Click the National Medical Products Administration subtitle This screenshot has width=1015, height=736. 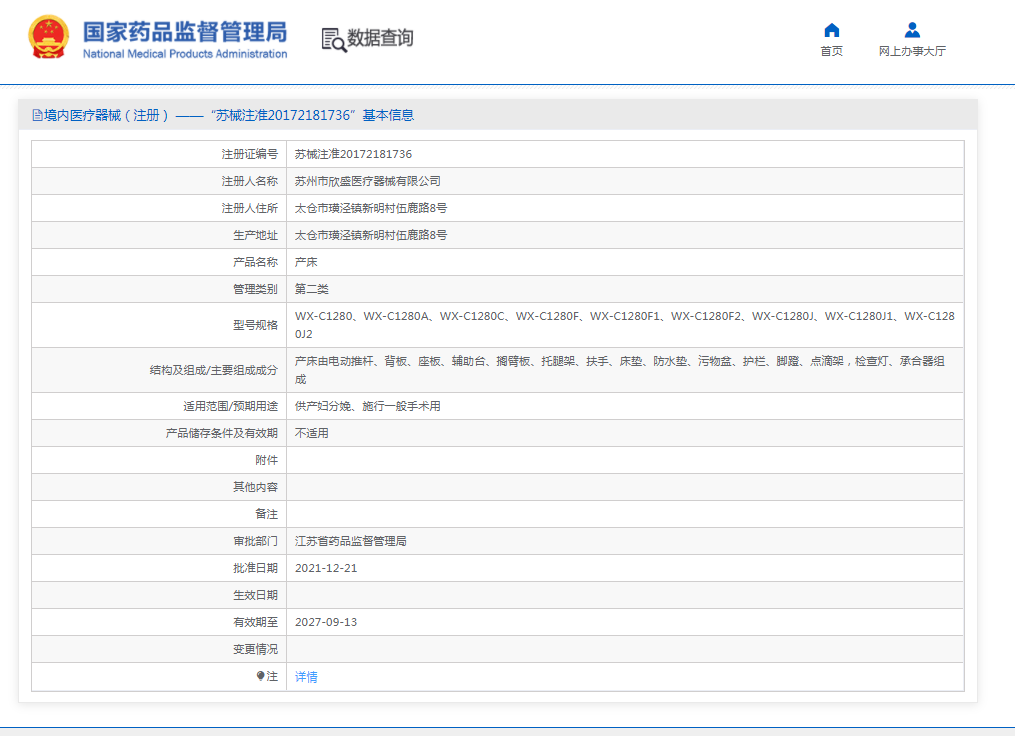tap(185, 54)
